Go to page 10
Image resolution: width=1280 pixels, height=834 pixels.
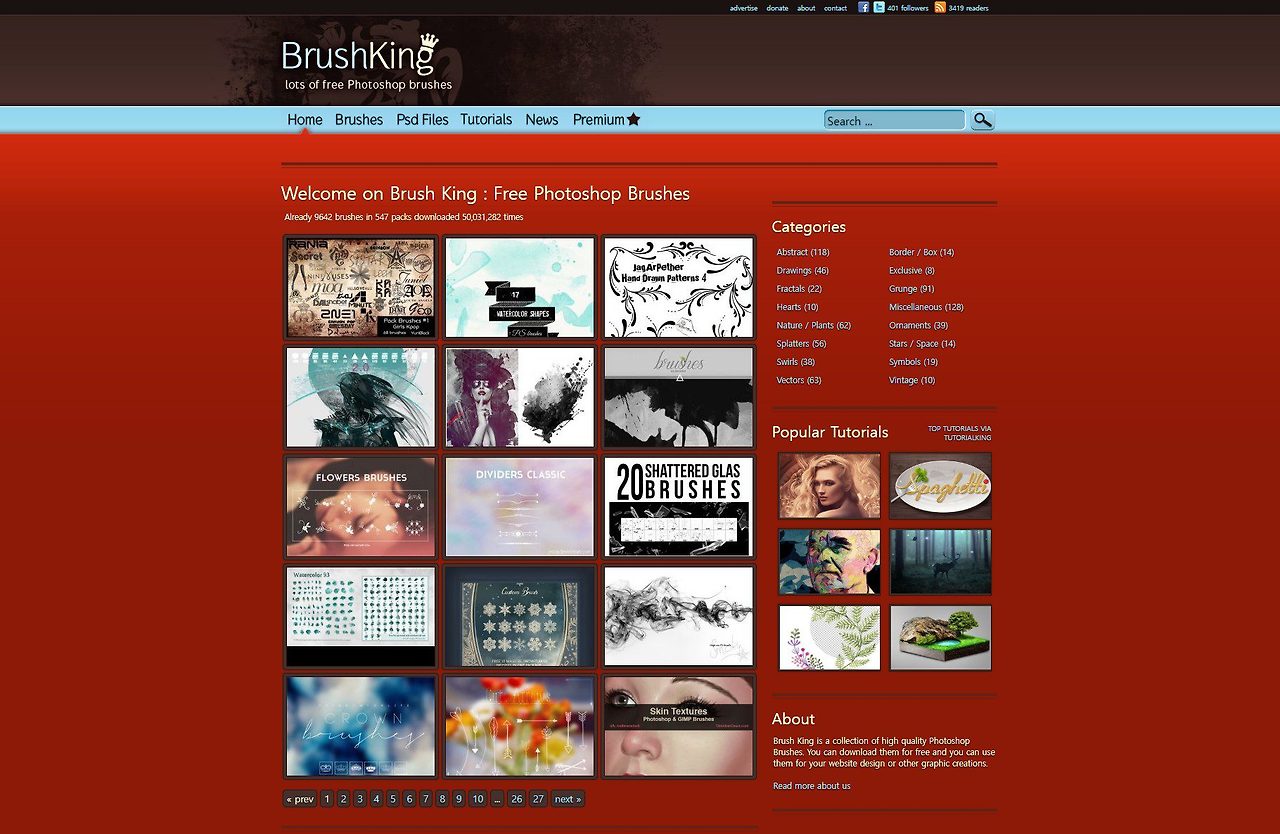478,799
